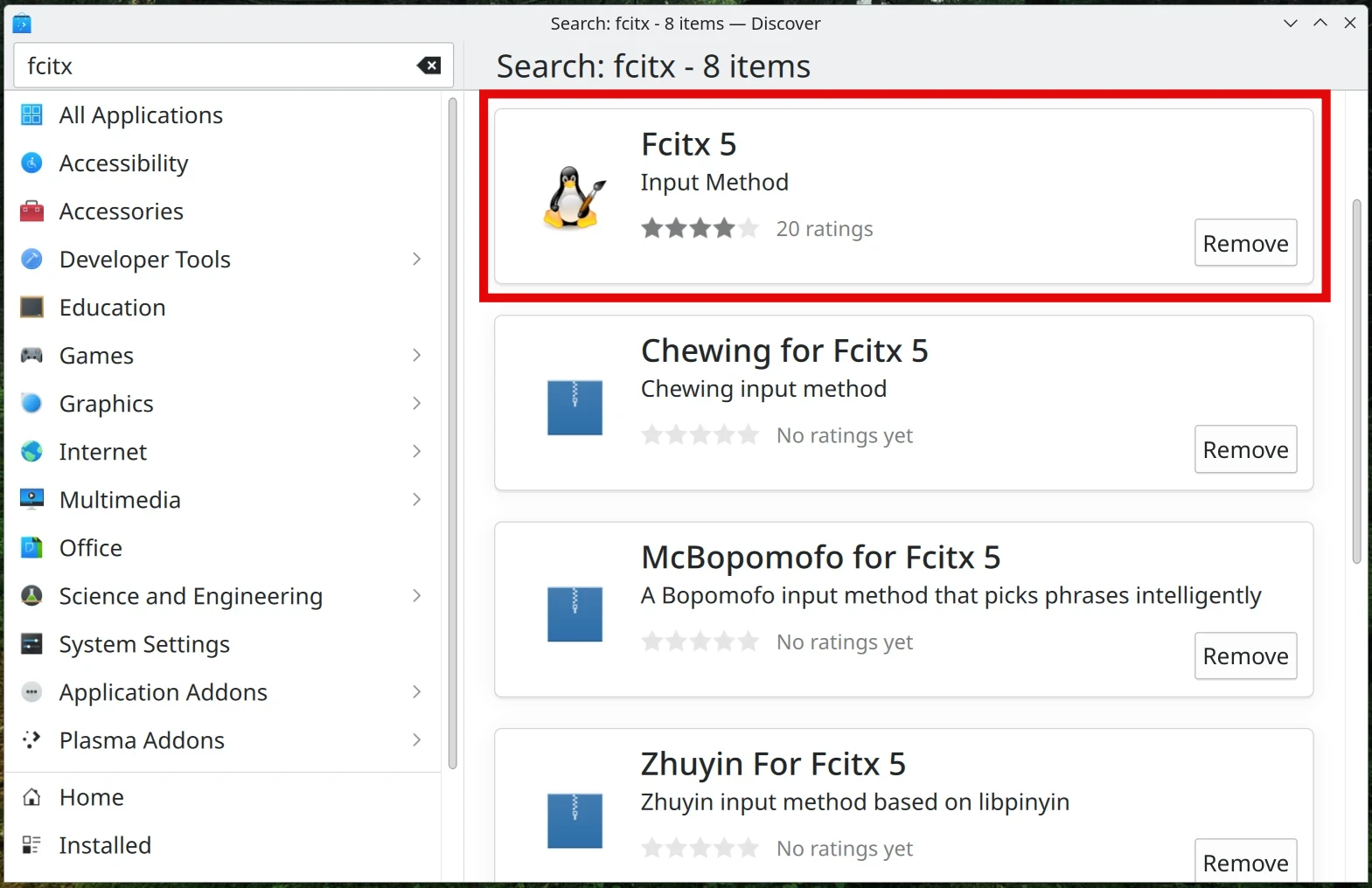
Task: Click the Games controller icon
Action: click(31, 355)
